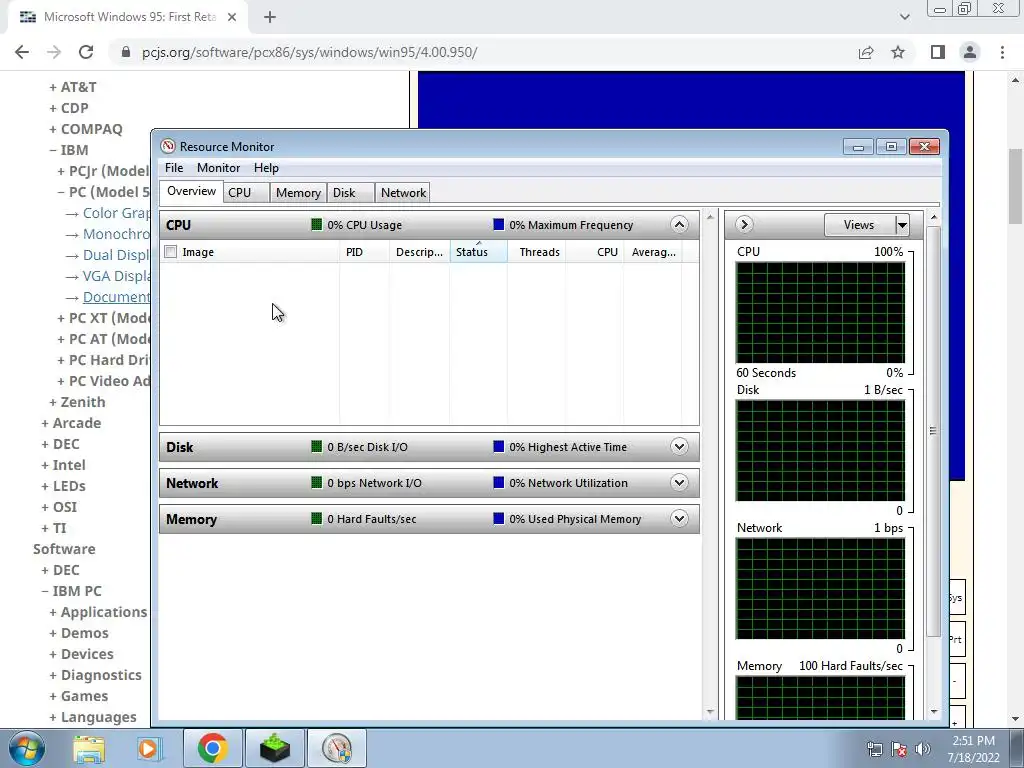Open a new Chrome tab
The image size is (1024, 768).
pyautogui.click(x=270, y=18)
